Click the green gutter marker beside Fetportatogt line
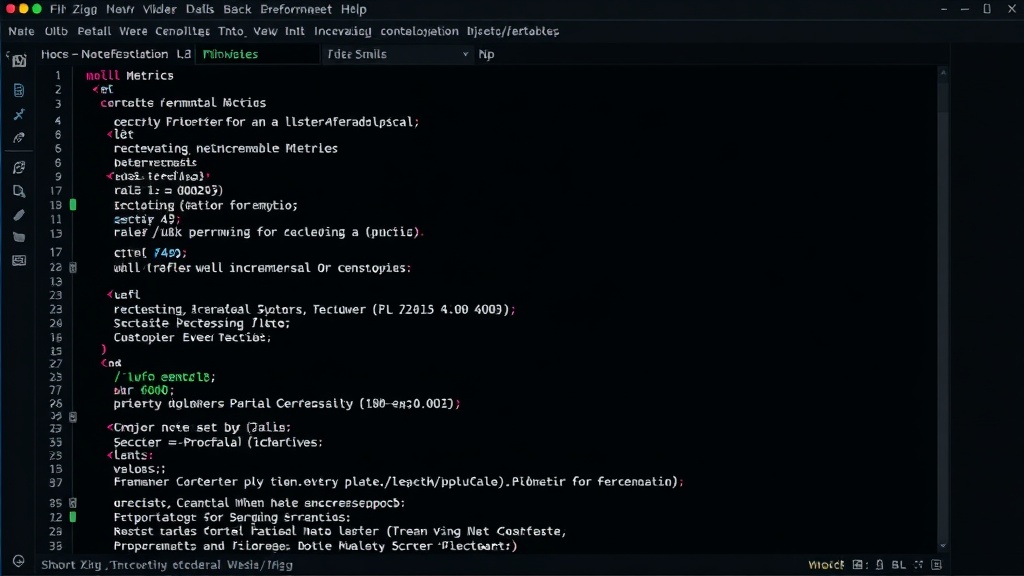 click(x=73, y=517)
